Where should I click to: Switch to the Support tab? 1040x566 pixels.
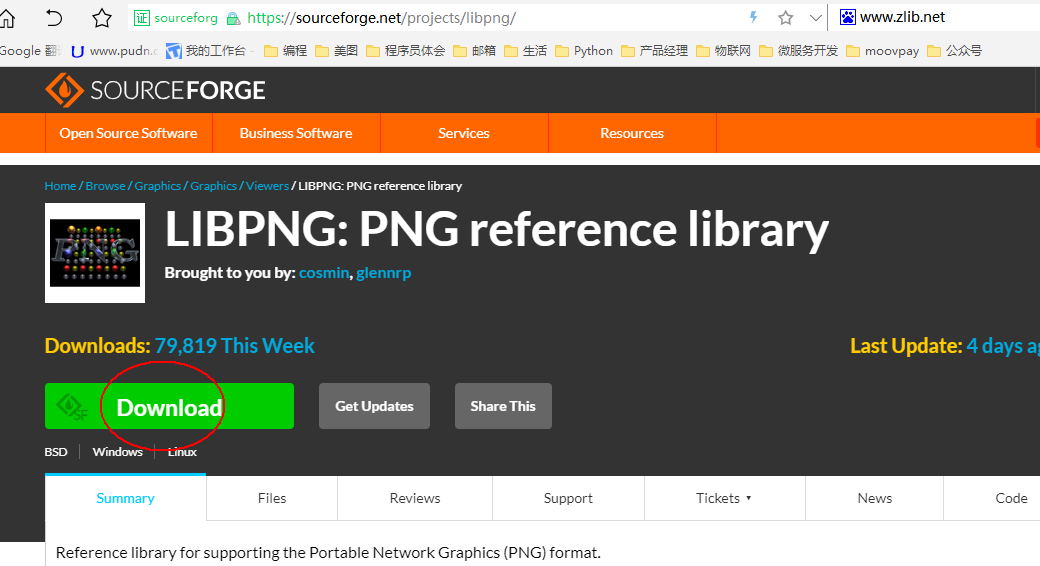[568, 498]
